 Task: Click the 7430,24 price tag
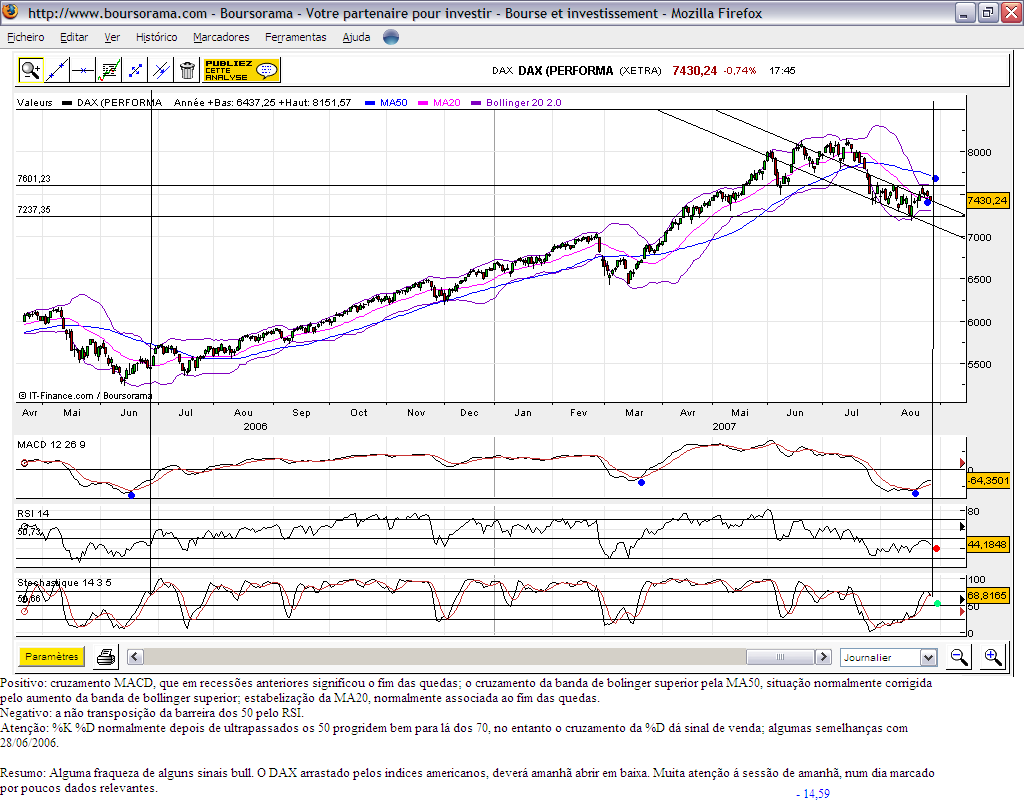[x=987, y=200]
